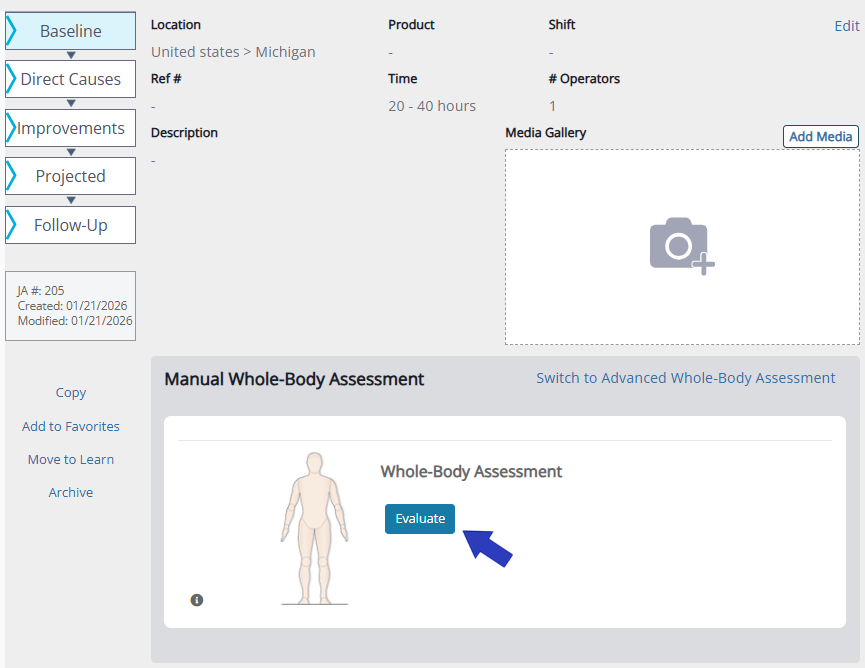865x668 pixels.
Task: Archive this job assessment
Action: 71,492
